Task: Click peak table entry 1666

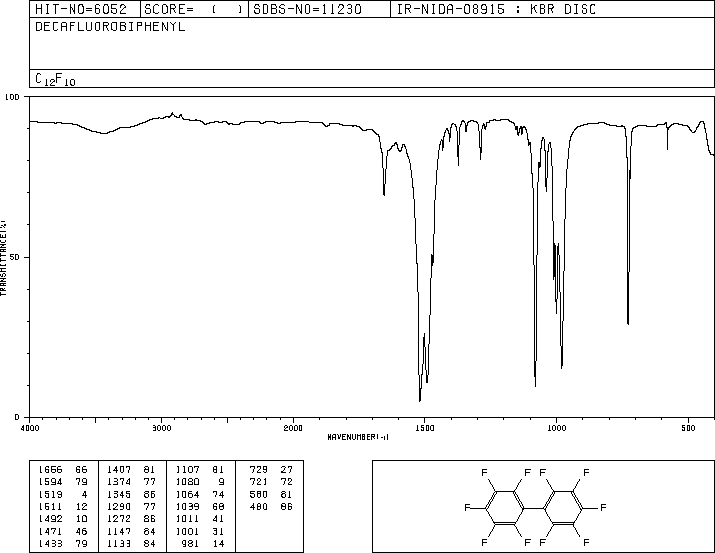Action: coord(50,470)
